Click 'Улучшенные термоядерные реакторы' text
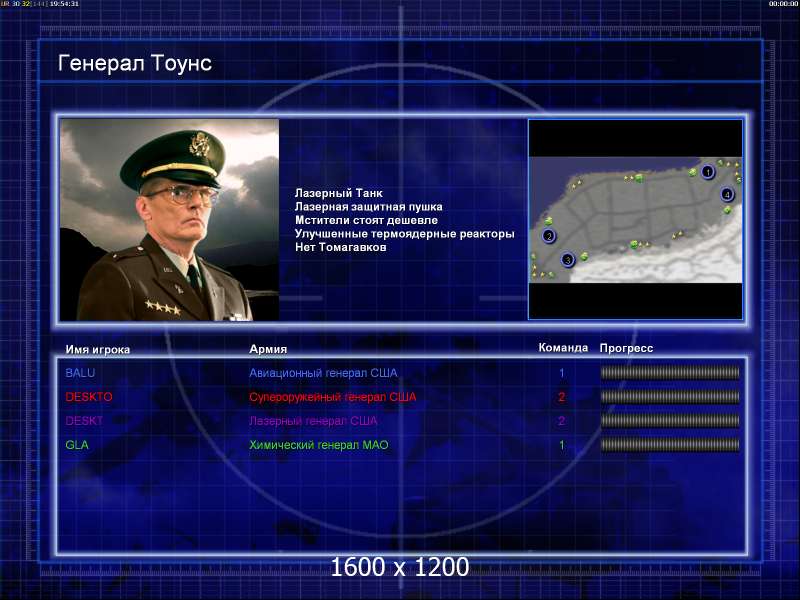This screenshot has width=800, height=600. click(x=405, y=234)
